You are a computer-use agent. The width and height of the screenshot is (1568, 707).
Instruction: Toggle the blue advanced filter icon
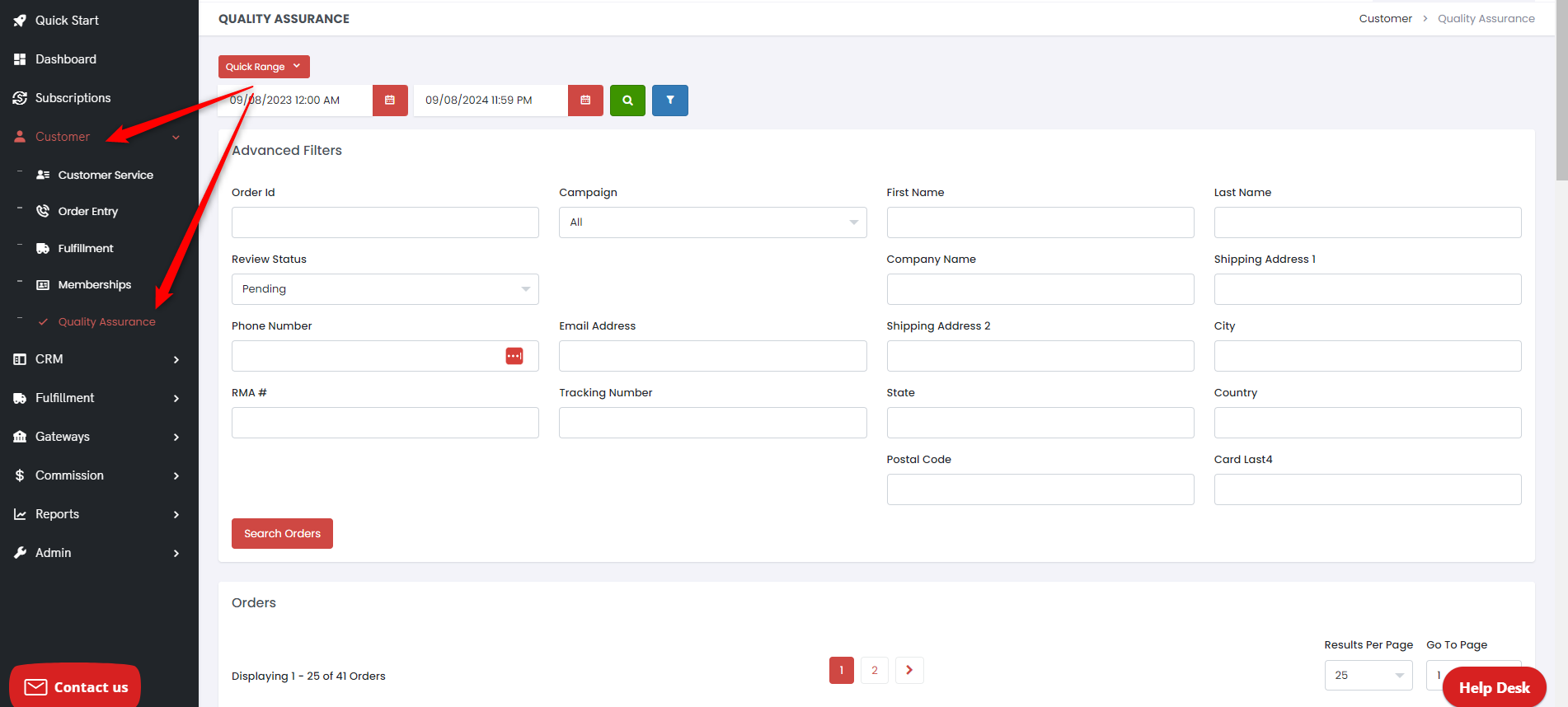tap(669, 101)
